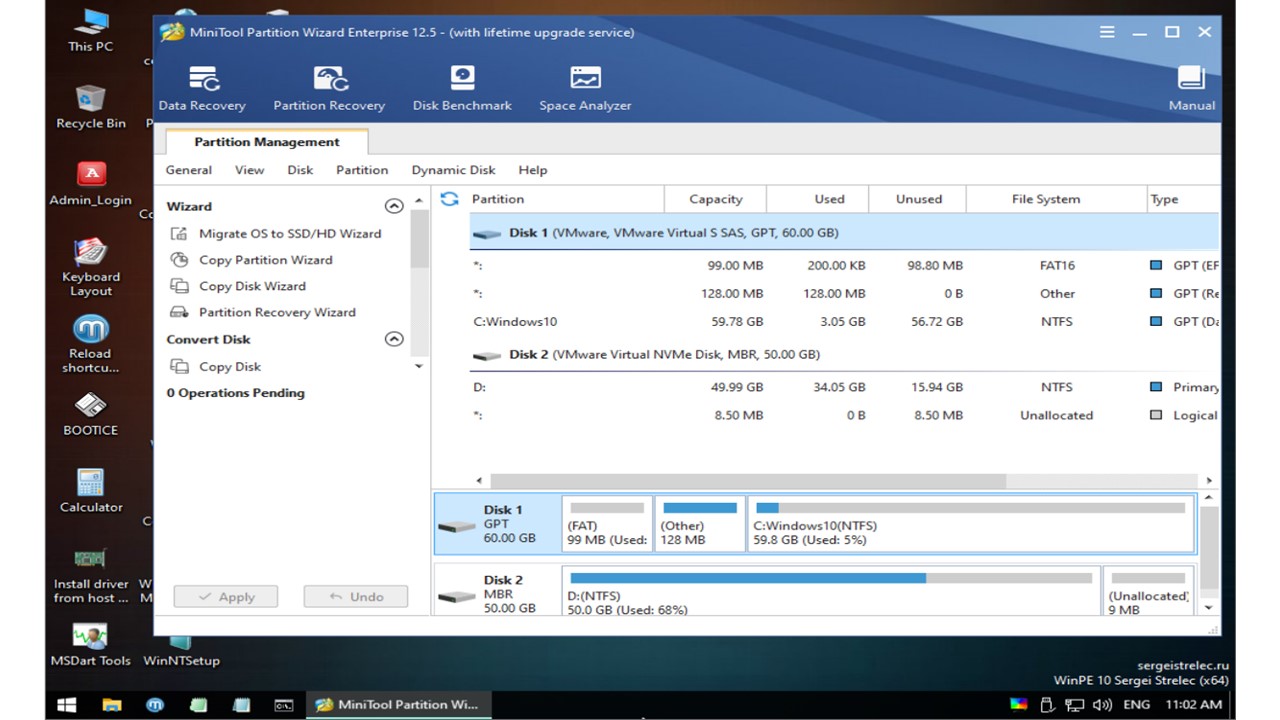Open Recycle Bin on desktop
The width and height of the screenshot is (1280, 720).
click(91, 106)
